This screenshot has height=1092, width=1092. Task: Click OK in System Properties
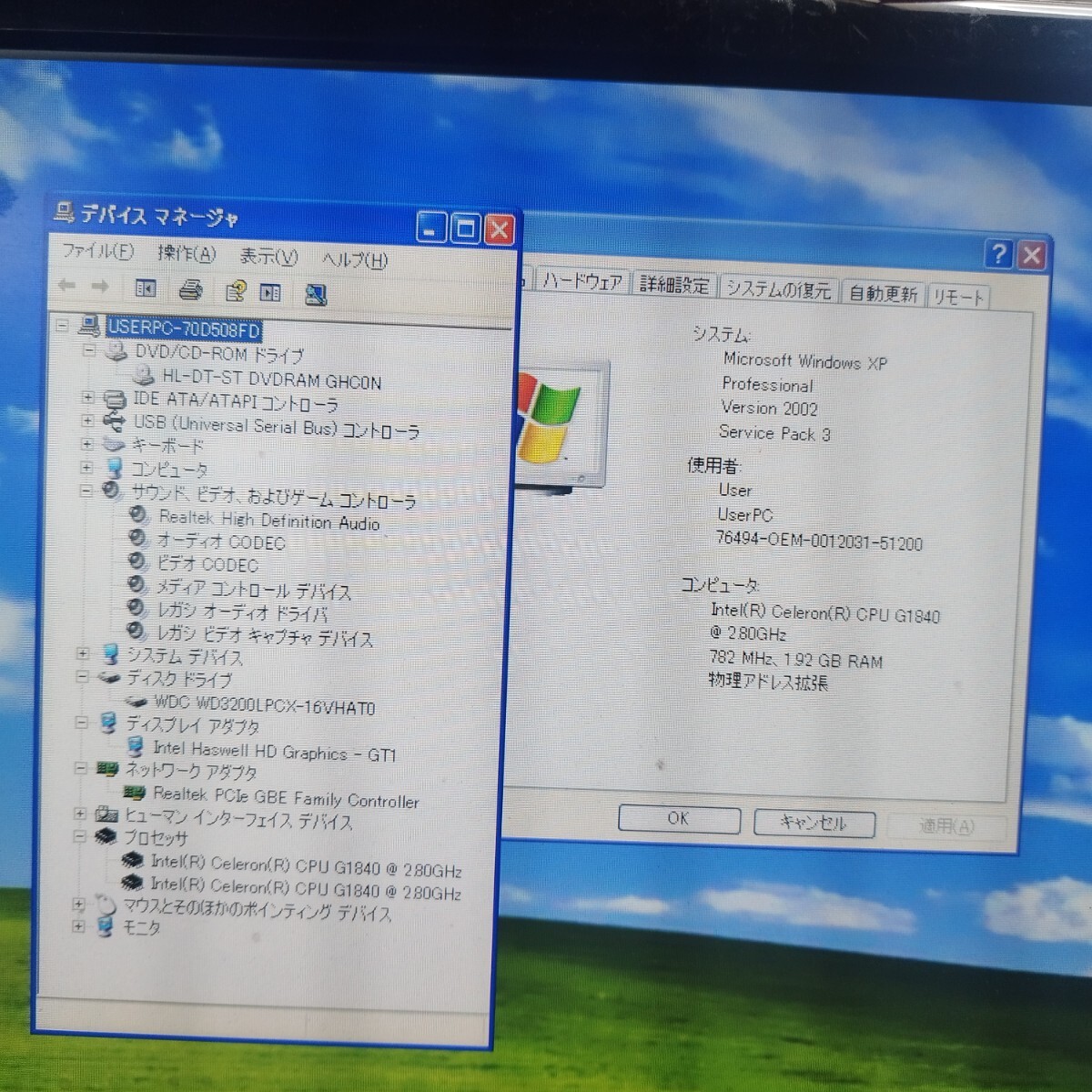[x=678, y=818]
